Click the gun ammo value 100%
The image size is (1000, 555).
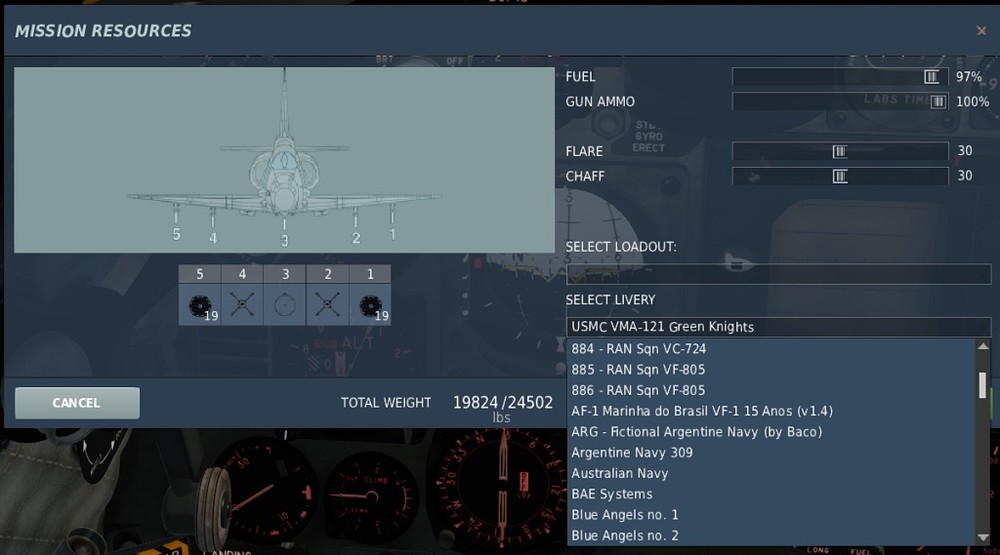click(x=973, y=101)
